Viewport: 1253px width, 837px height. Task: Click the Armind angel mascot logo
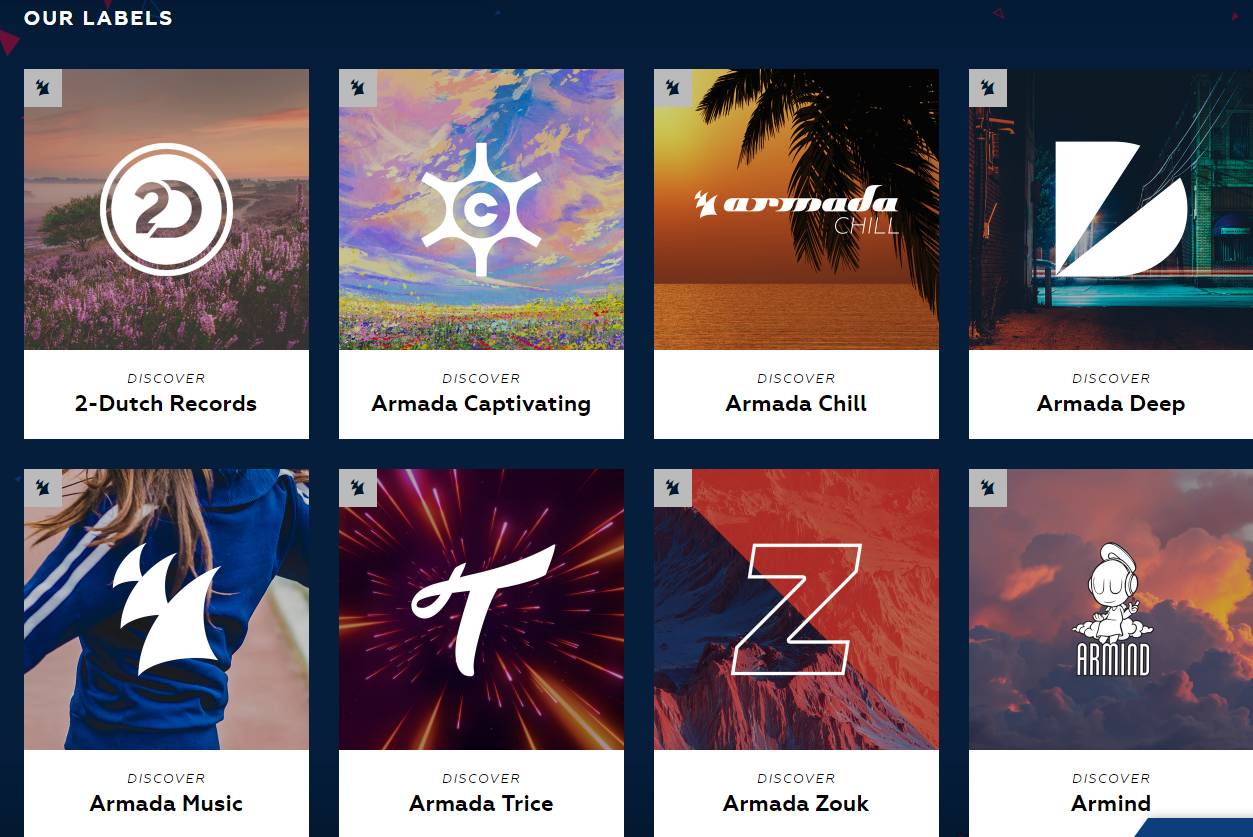(1112, 609)
